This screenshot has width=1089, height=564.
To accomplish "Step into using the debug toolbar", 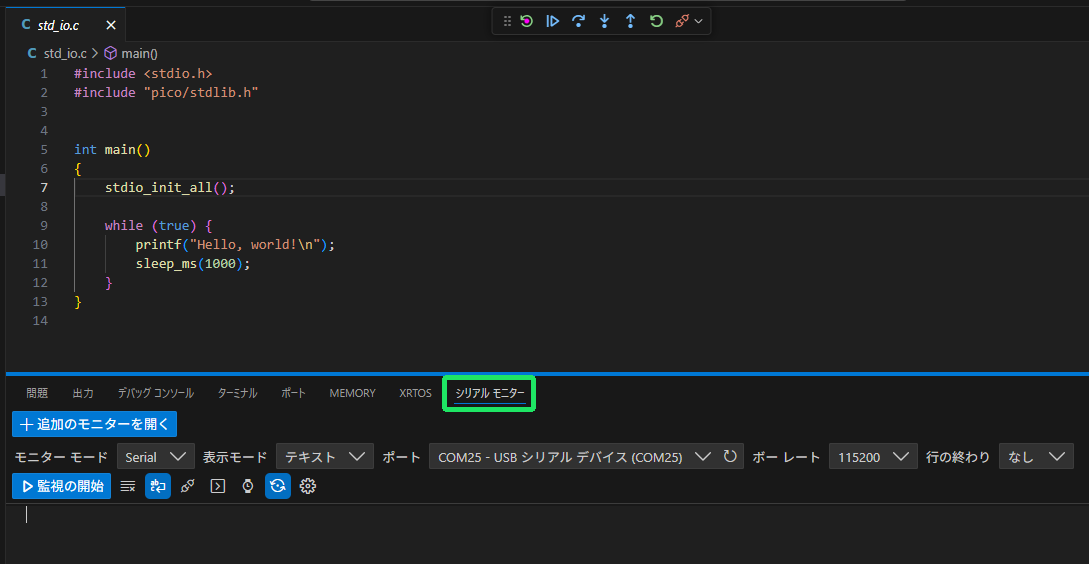I will point(604,21).
